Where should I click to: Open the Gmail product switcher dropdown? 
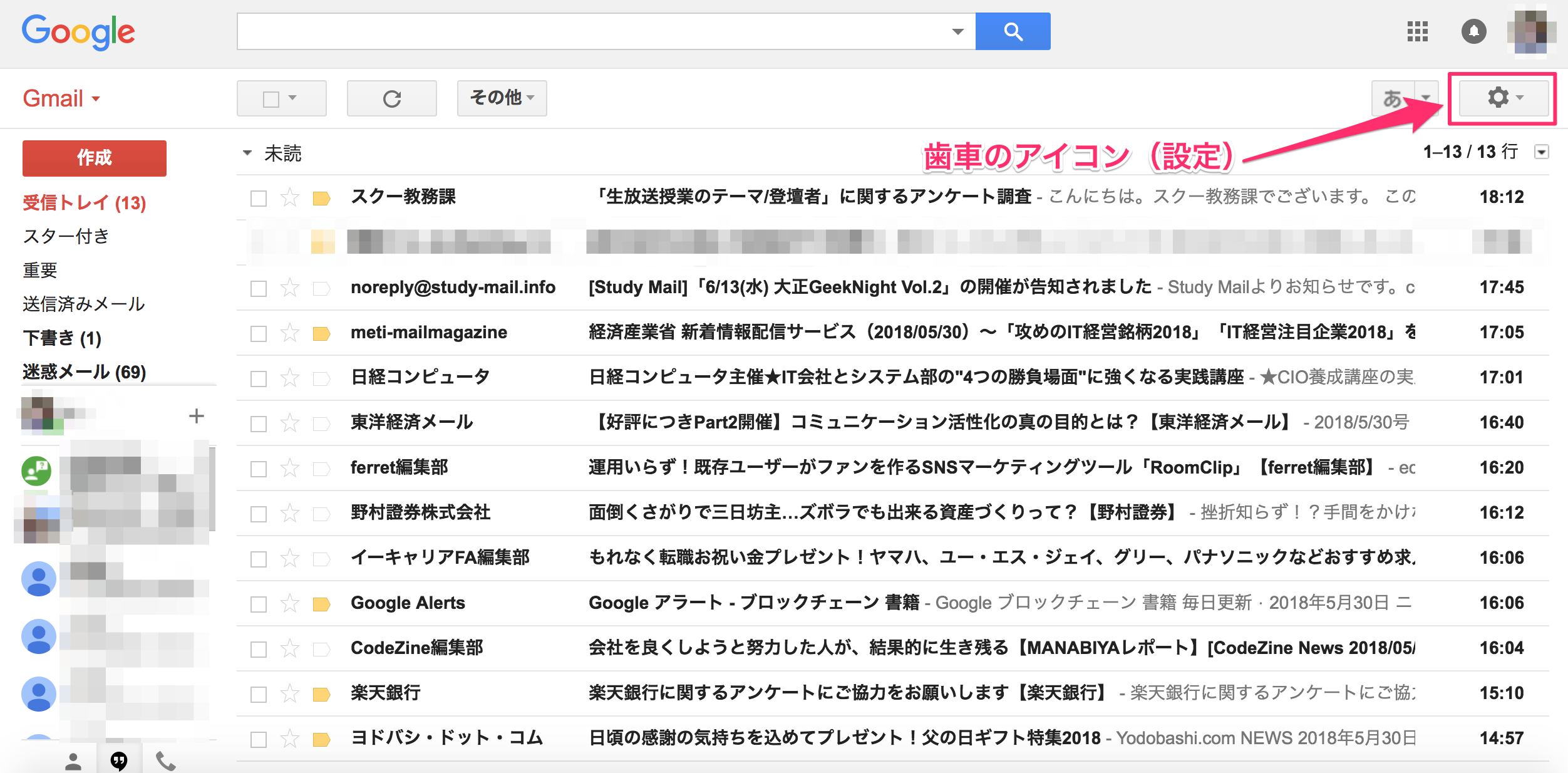(x=61, y=98)
